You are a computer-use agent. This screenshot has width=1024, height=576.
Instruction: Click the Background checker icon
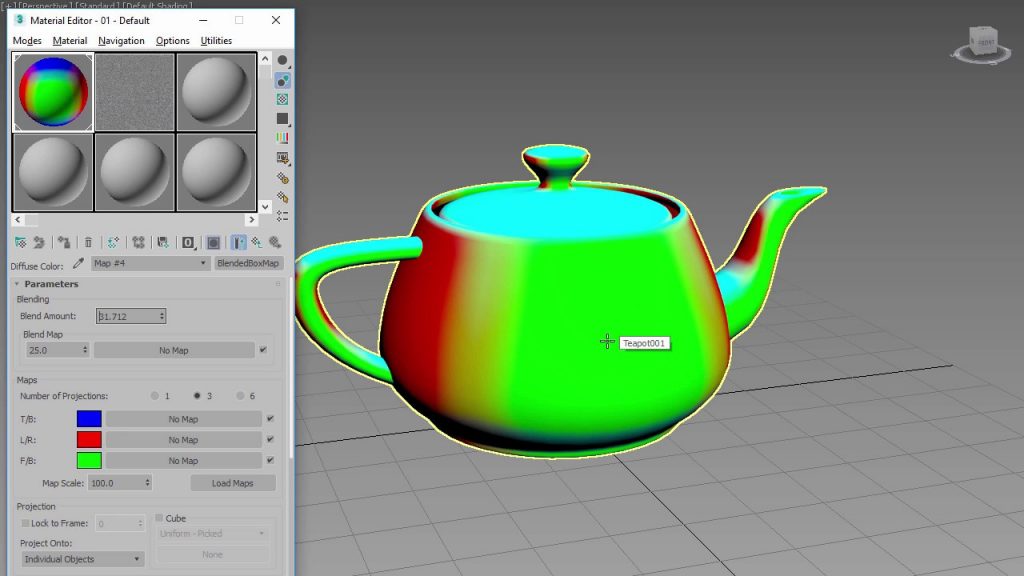[283, 97]
